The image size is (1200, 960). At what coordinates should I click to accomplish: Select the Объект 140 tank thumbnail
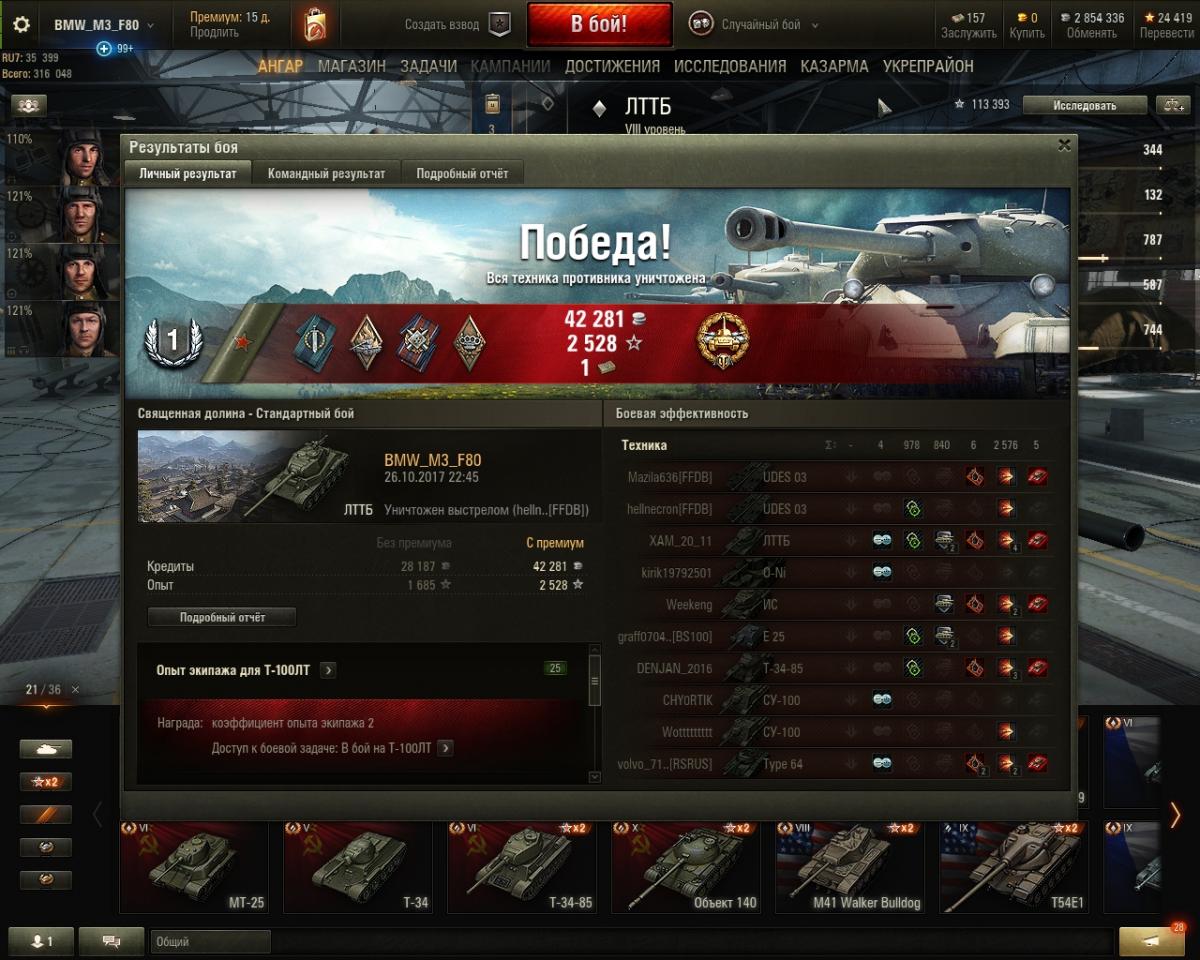686,867
